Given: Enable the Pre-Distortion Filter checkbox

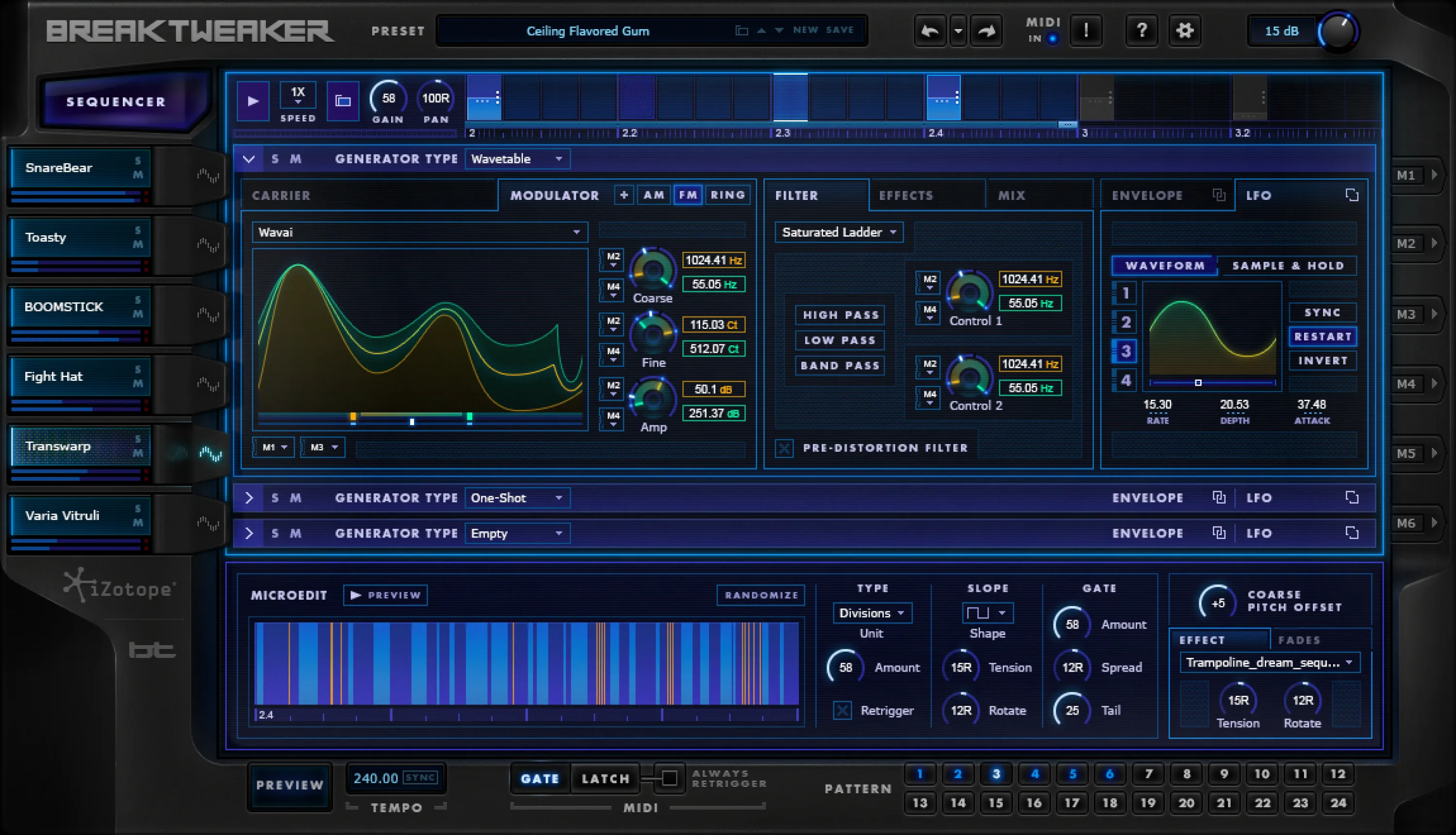Looking at the screenshot, I should coord(784,448).
